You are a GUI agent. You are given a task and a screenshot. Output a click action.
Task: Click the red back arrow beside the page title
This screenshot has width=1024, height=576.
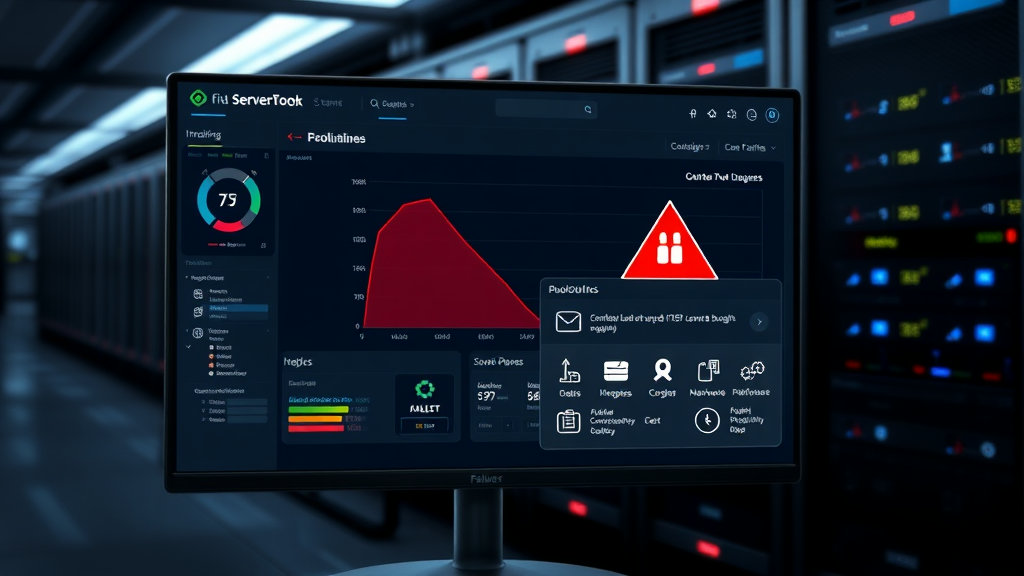pos(294,137)
